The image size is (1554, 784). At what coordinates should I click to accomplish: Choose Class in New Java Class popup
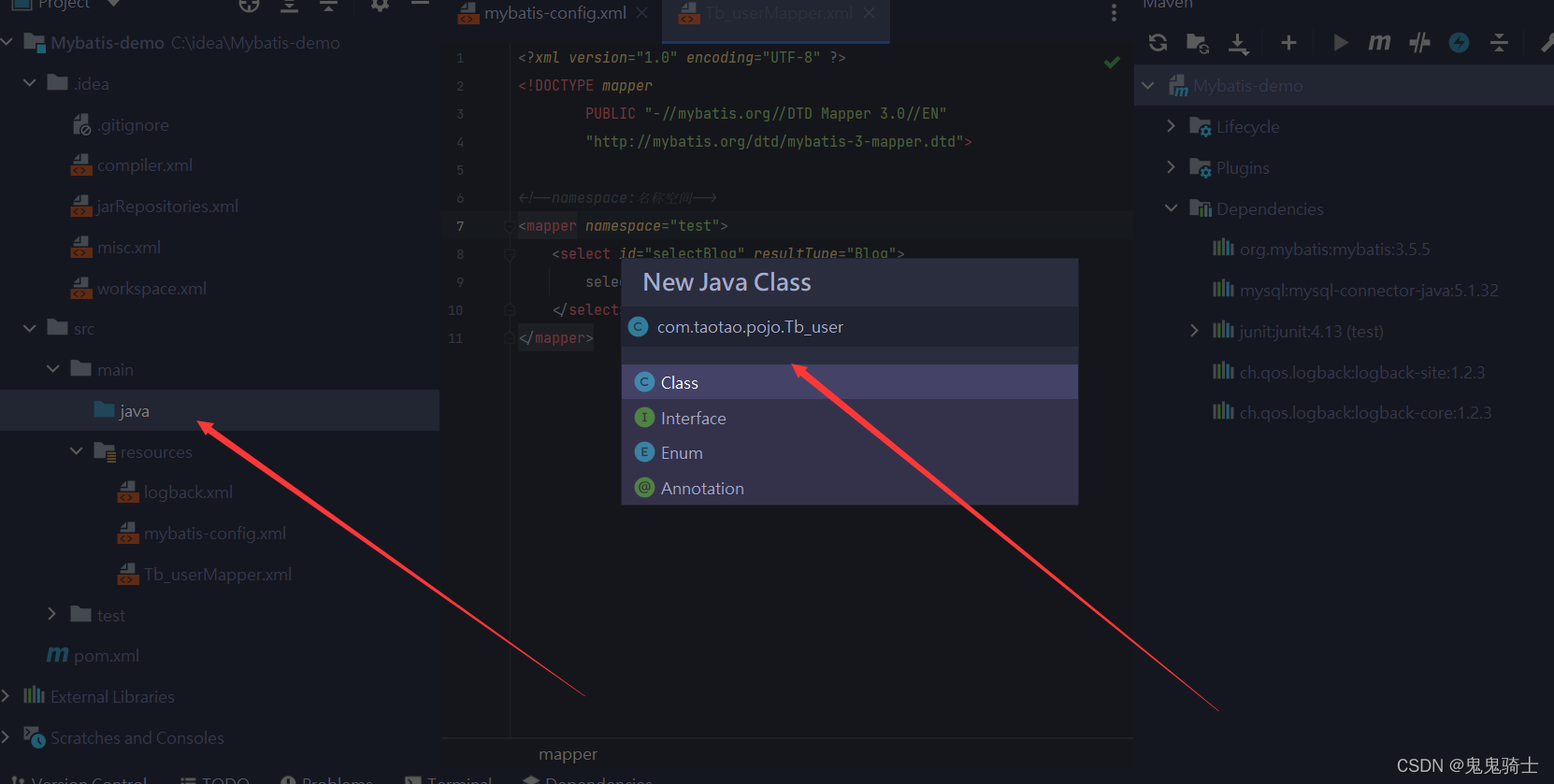tap(850, 382)
